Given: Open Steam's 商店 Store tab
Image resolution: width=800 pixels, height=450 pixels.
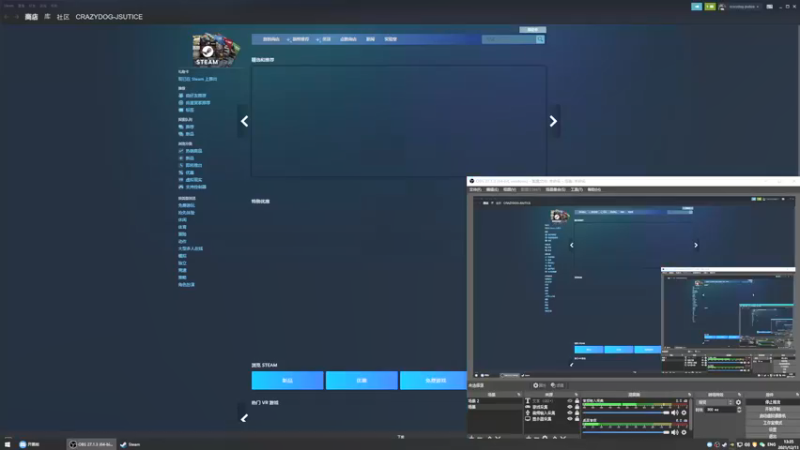Looking at the screenshot, I should tap(31, 17).
